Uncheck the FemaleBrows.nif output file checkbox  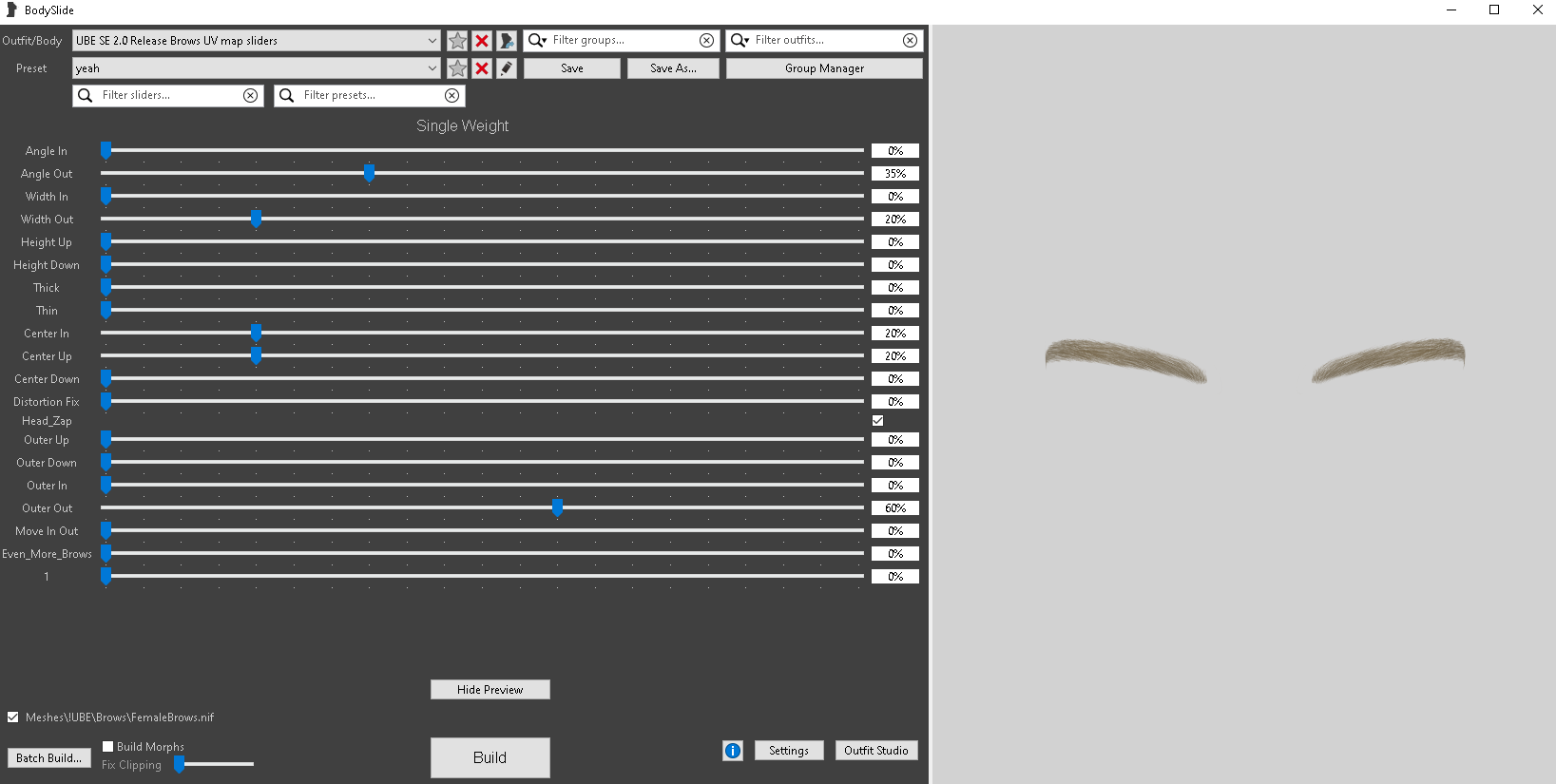coord(13,717)
